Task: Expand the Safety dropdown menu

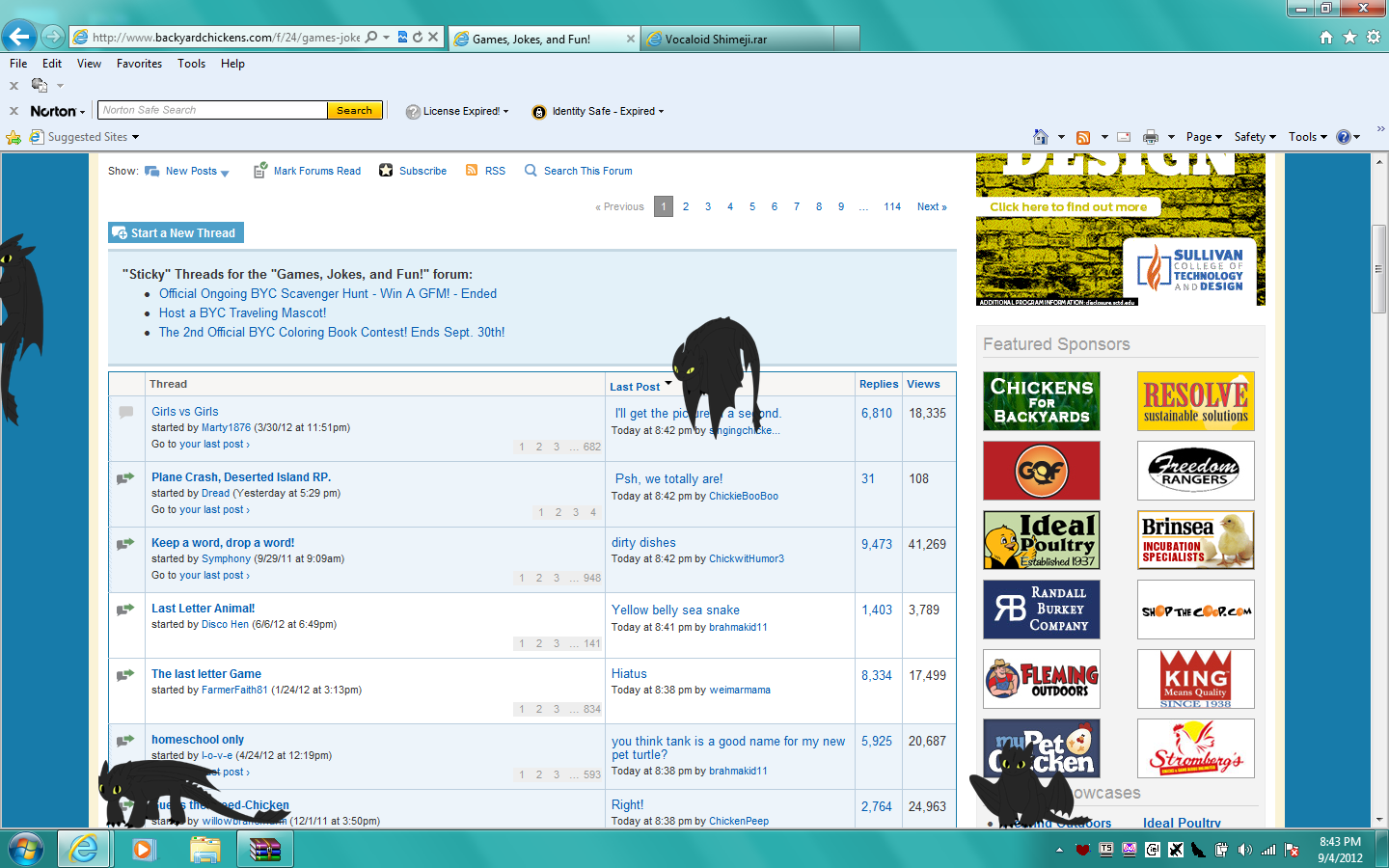Action: coord(1254,137)
